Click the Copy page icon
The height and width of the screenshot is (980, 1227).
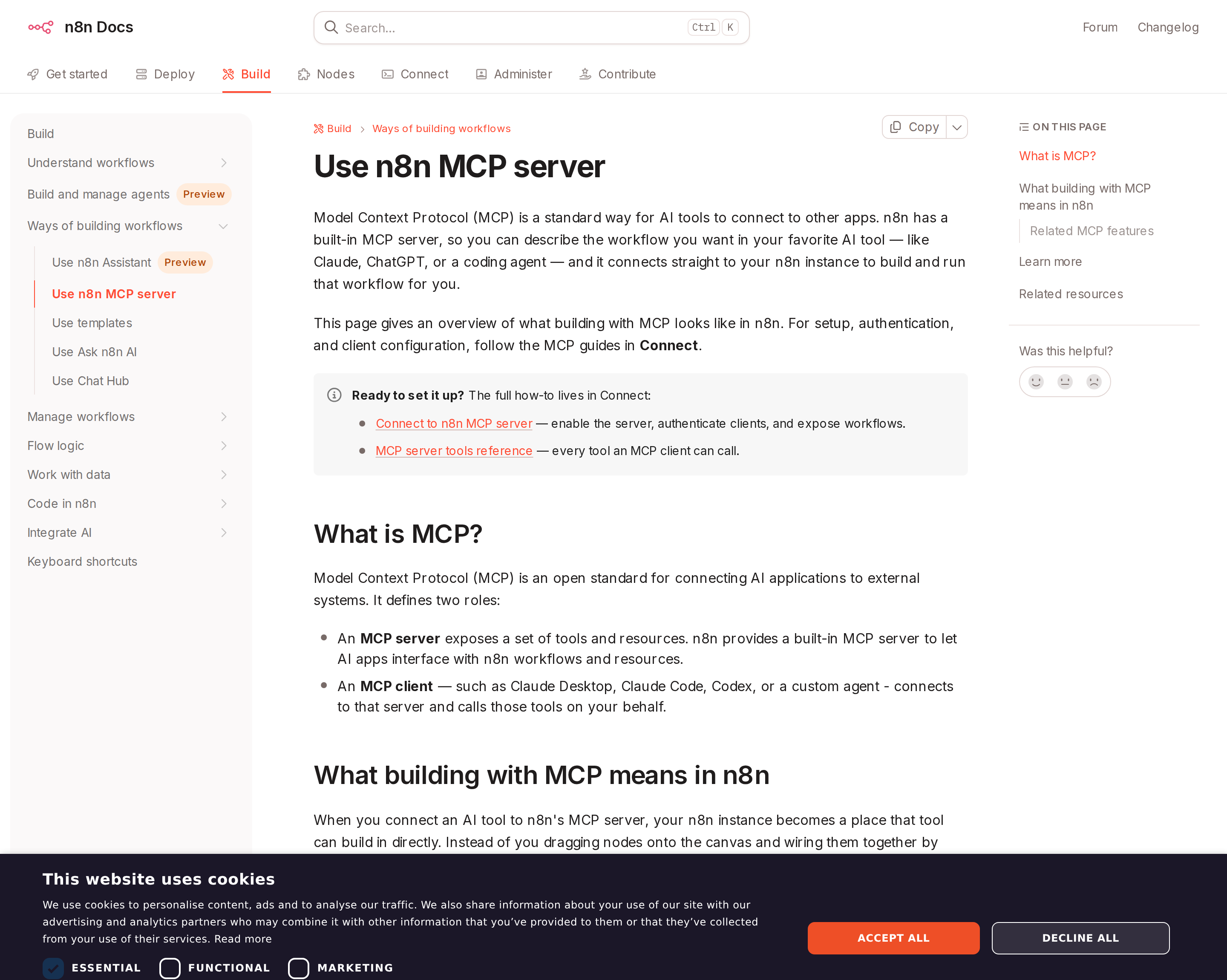click(x=896, y=127)
